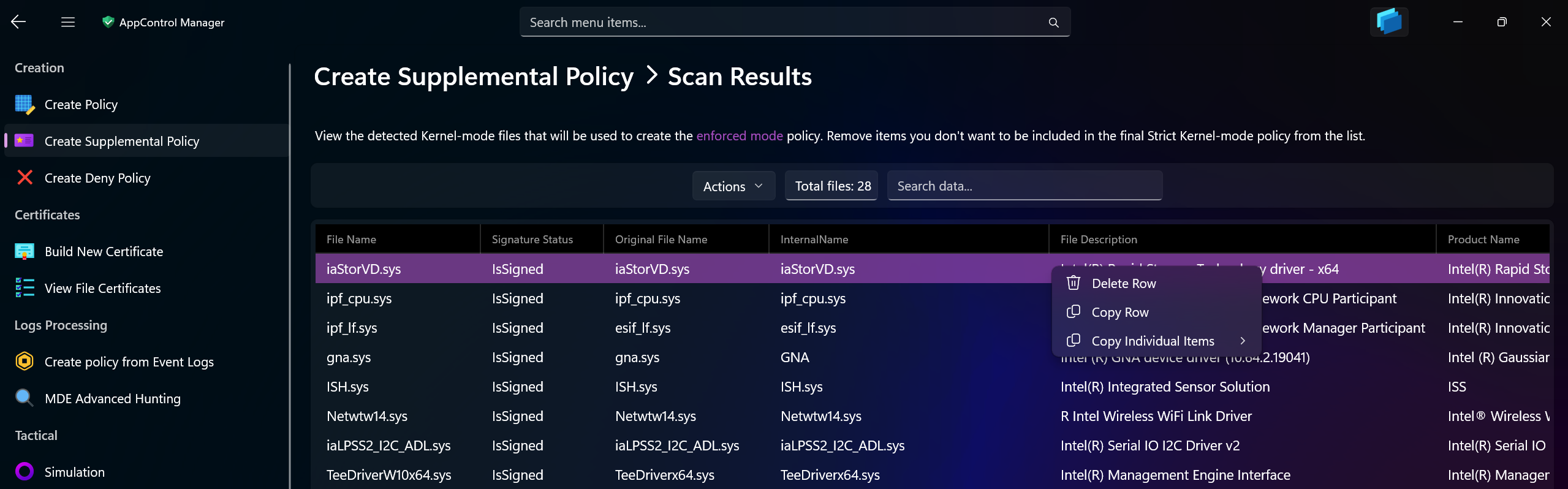Sort by Original File Name column header
Screen dimensions: 1568x489
click(x=686, y=239)
